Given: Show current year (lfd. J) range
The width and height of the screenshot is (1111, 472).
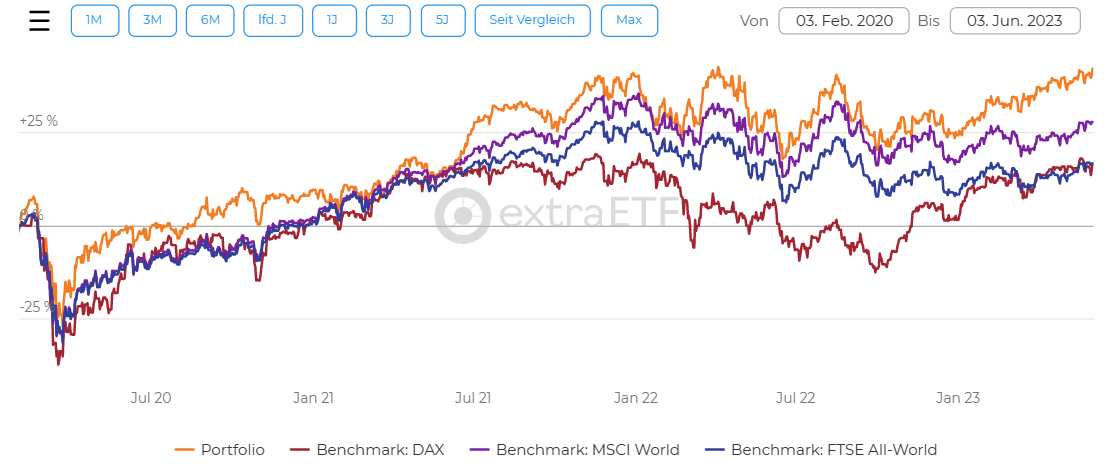Looking at the screenshot, I should pos(273,20).
